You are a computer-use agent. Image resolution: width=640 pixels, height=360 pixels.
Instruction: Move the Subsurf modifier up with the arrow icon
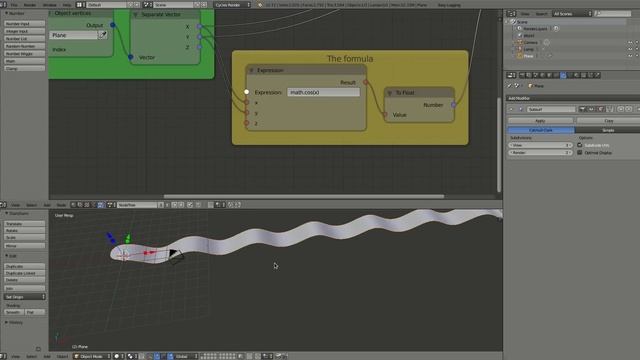click(x=620, y=109)
